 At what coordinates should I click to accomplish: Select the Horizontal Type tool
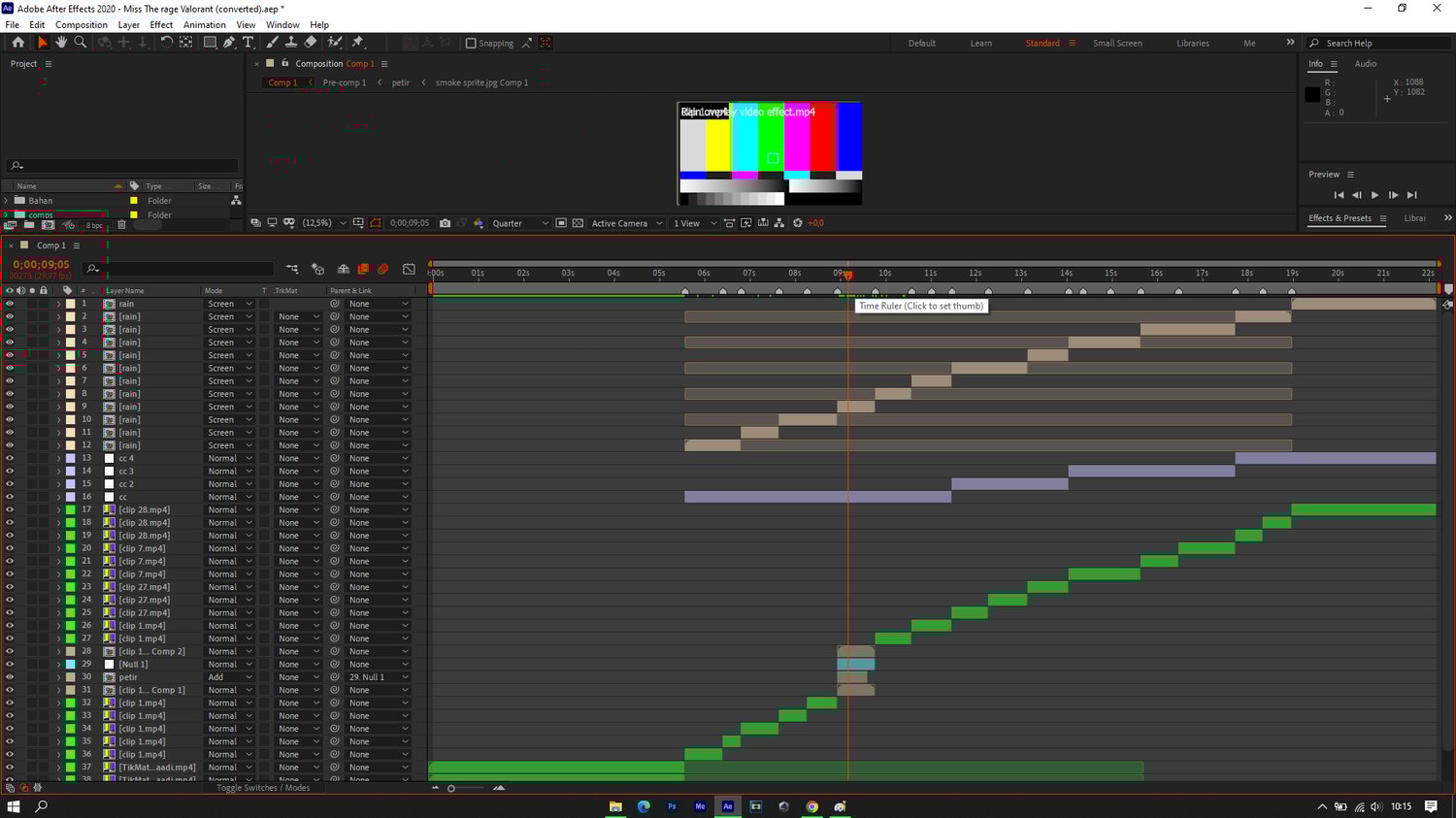248,43
